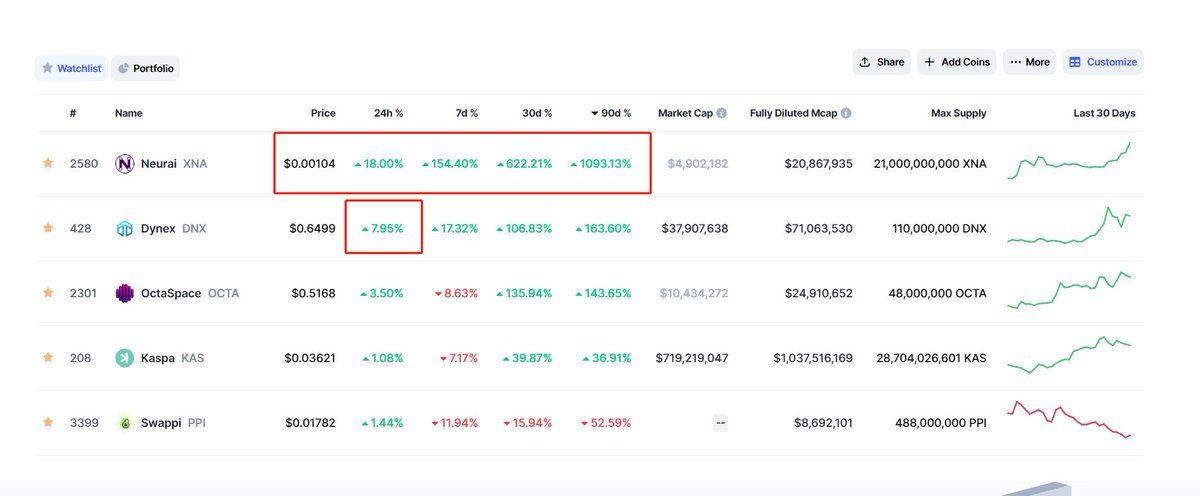Click the Kaspa coin logo
Screen dimensions: 1200x496
click(125, 358)
